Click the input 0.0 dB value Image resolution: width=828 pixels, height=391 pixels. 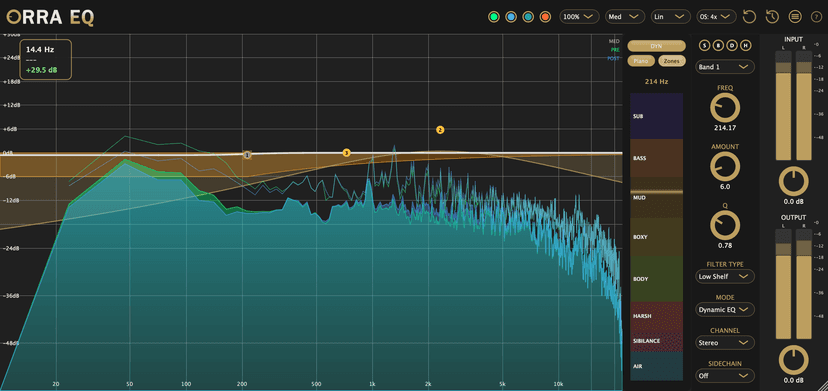[x=794, y=202]
